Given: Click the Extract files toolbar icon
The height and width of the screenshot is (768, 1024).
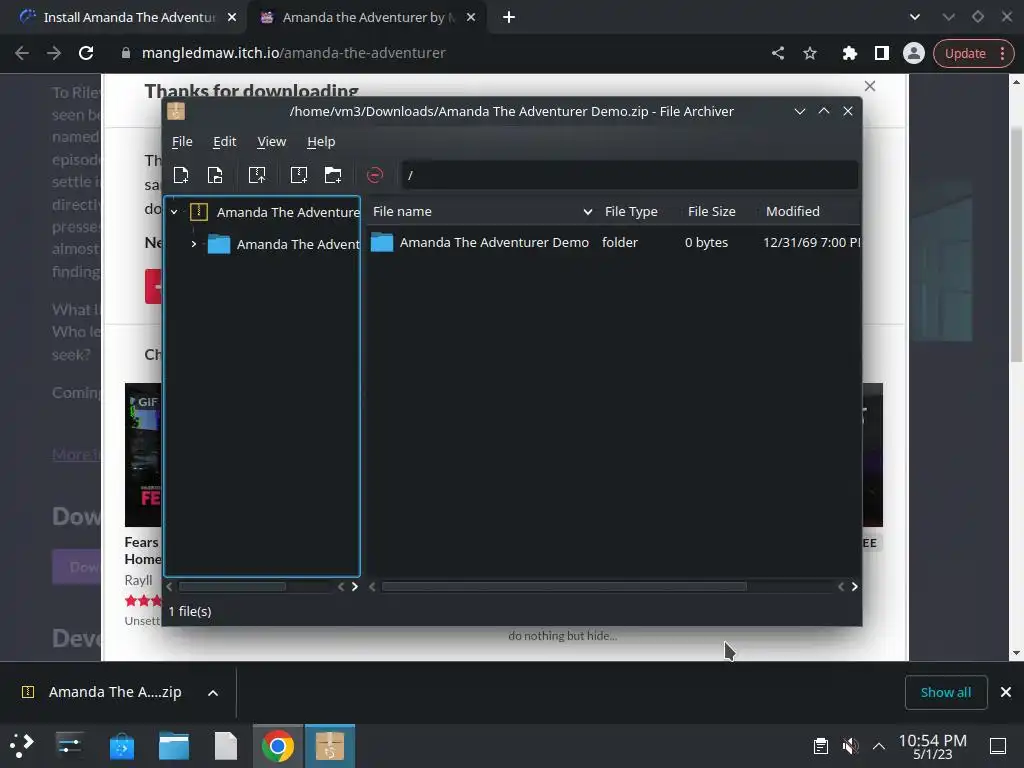Looking at the screenshot, I should (257, 175).
